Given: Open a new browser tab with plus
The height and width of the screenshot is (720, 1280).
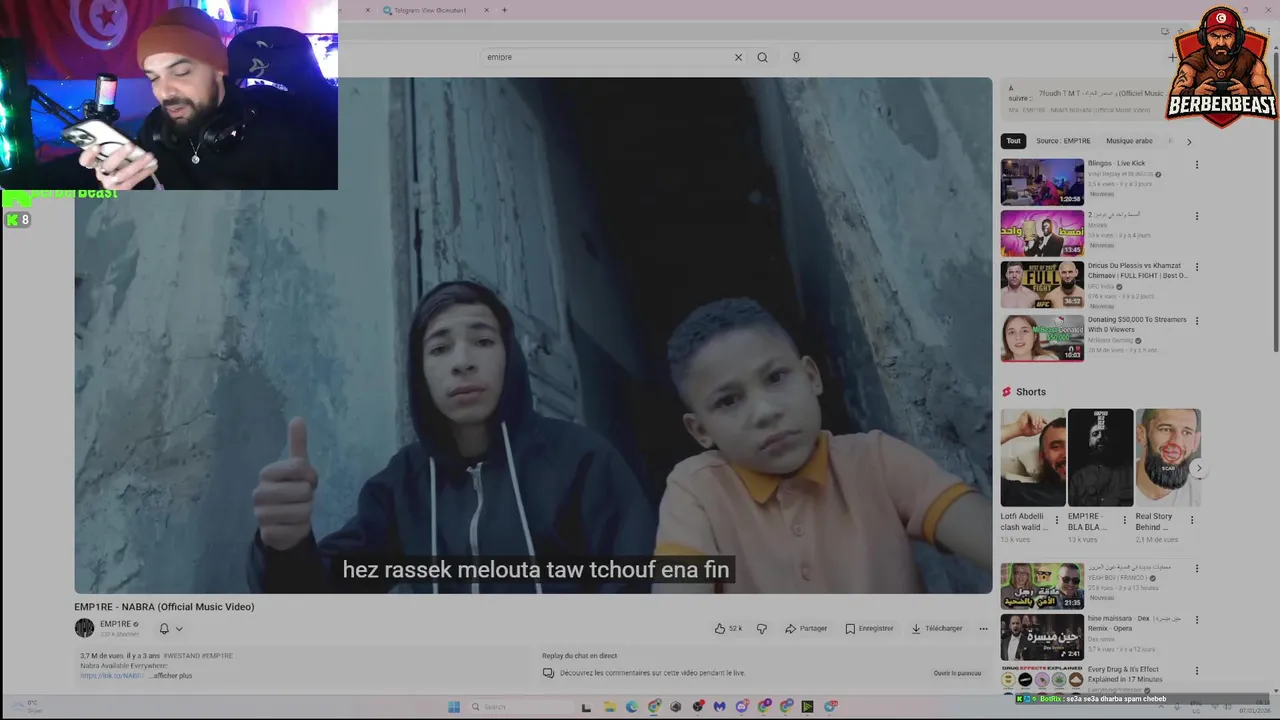Looking at the screenshot, I should 504,10.
